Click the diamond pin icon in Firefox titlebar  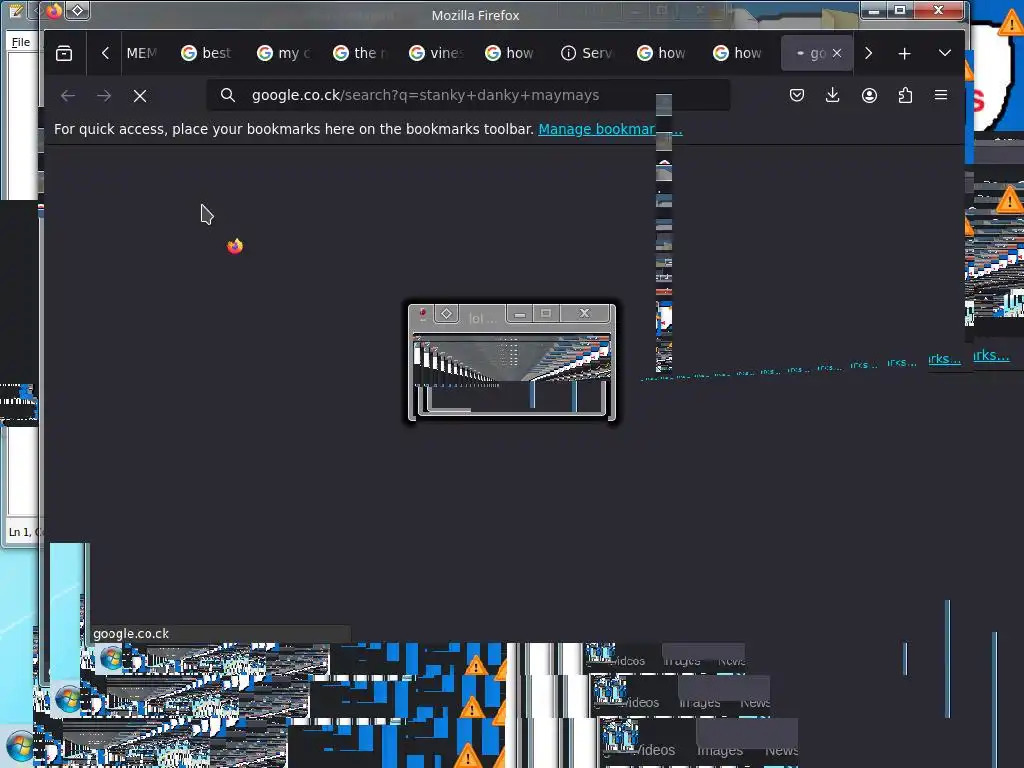[x=78, y=10]
